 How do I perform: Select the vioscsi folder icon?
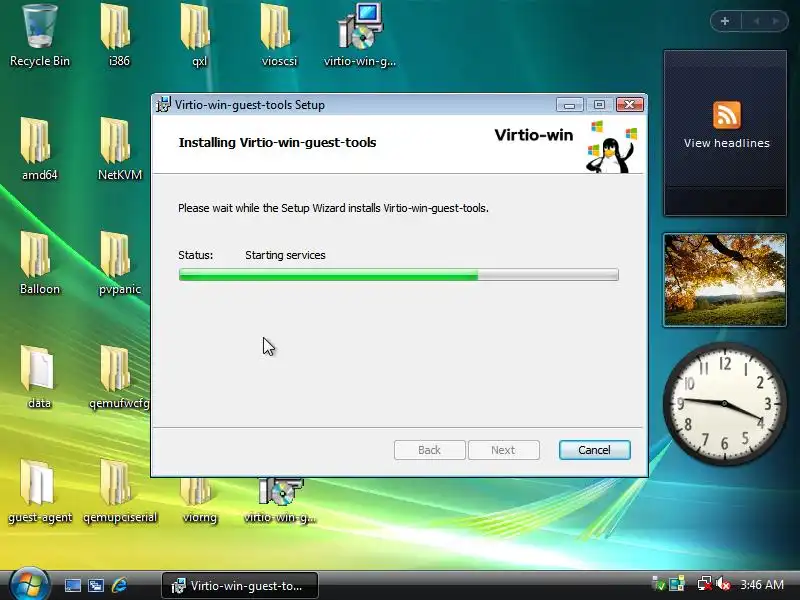click(x=279, y=36)
